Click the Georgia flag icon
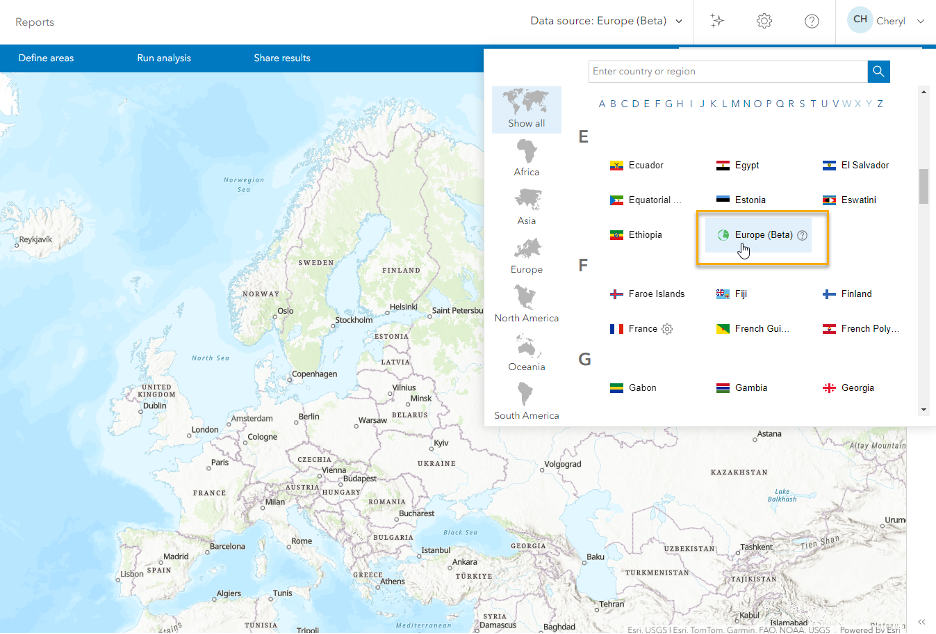This screenshot has width=936, height=634. 829,388
